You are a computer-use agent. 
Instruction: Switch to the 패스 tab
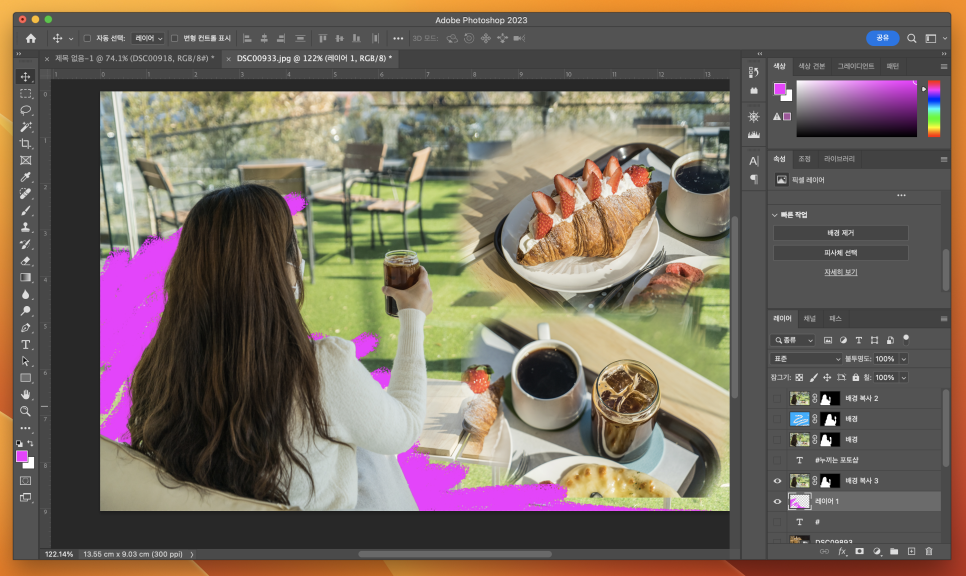[835, 318]
